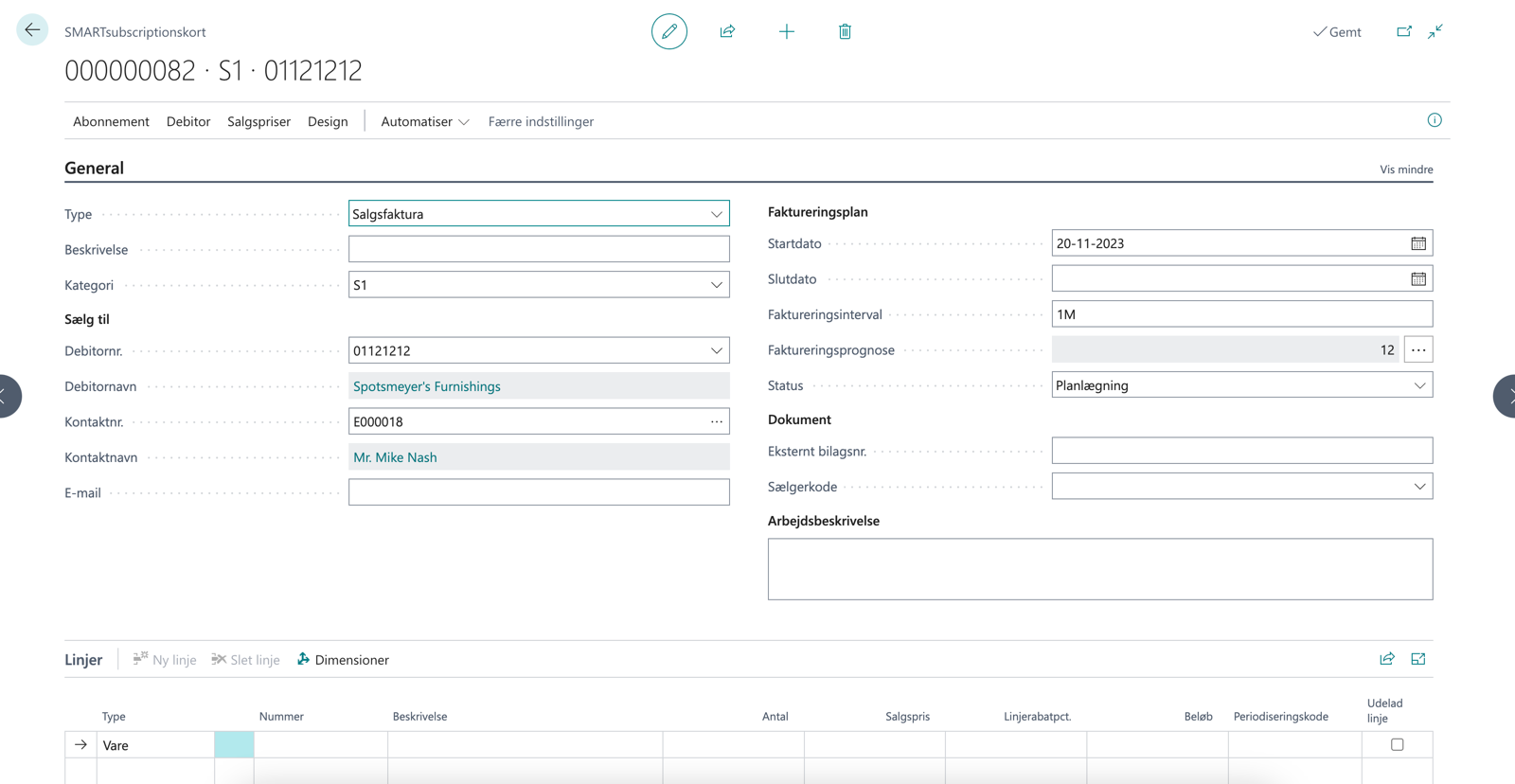This screenshot has height=784, width=1515.
Task: Open Faktureringsprognose ellipsis lookup button
Action: [1417, 350]
